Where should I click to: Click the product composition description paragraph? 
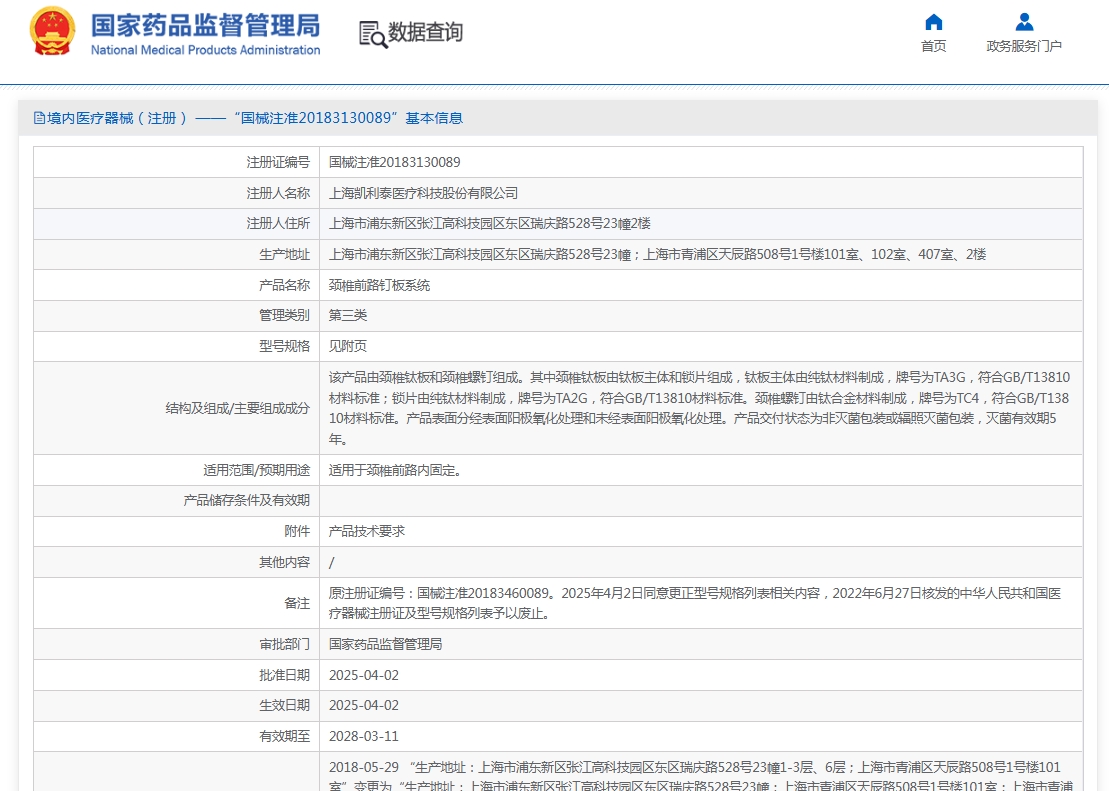click(699, 408)
